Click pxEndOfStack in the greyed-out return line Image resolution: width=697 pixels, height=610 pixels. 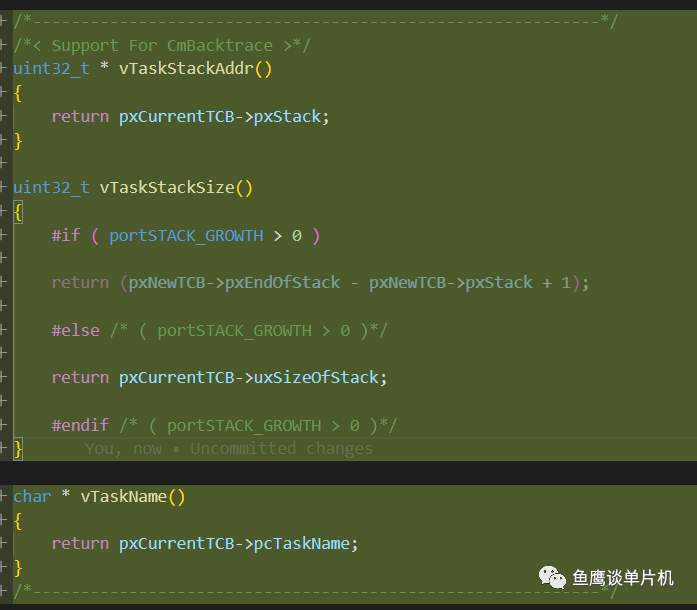point(283,283)
